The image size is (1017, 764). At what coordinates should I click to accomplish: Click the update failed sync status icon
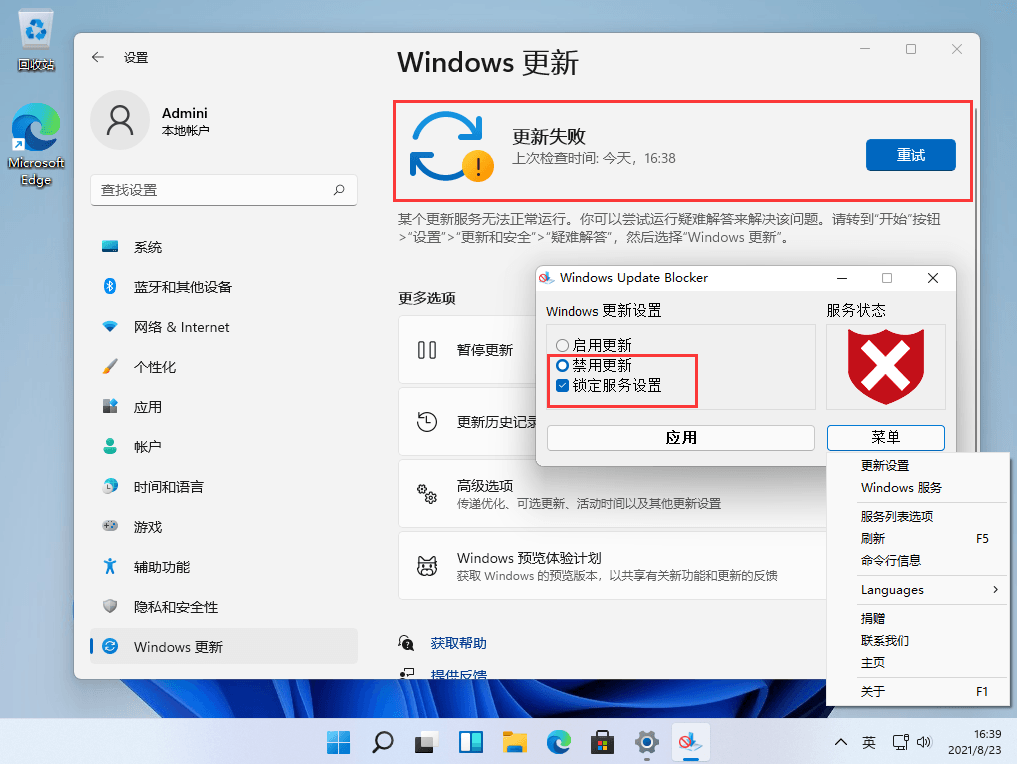point(451,147)
